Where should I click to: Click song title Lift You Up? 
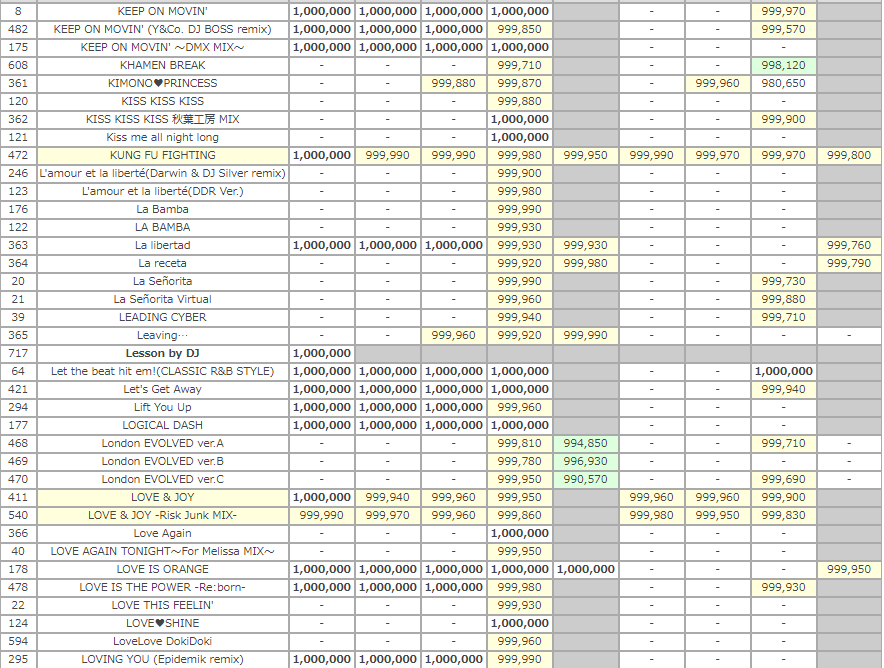pyautogui.click(x=162, y=408)
